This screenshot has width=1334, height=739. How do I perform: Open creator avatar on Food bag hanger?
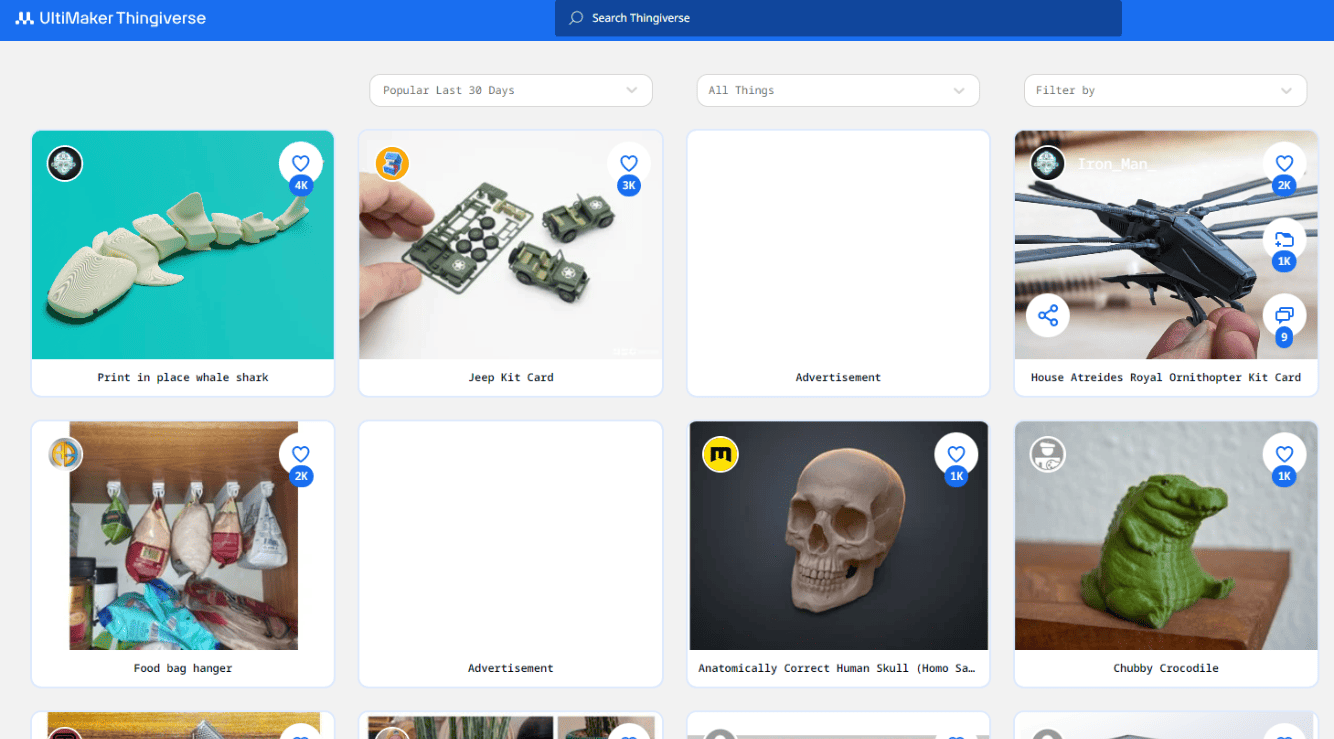pos(65,454)
